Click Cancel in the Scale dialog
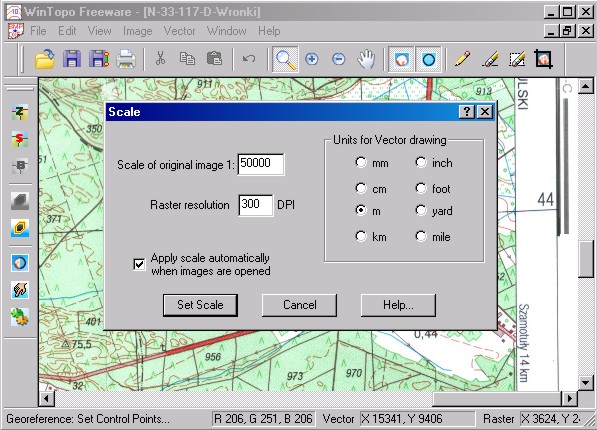This screenshot has height=430, width=597. coord(299,305)
